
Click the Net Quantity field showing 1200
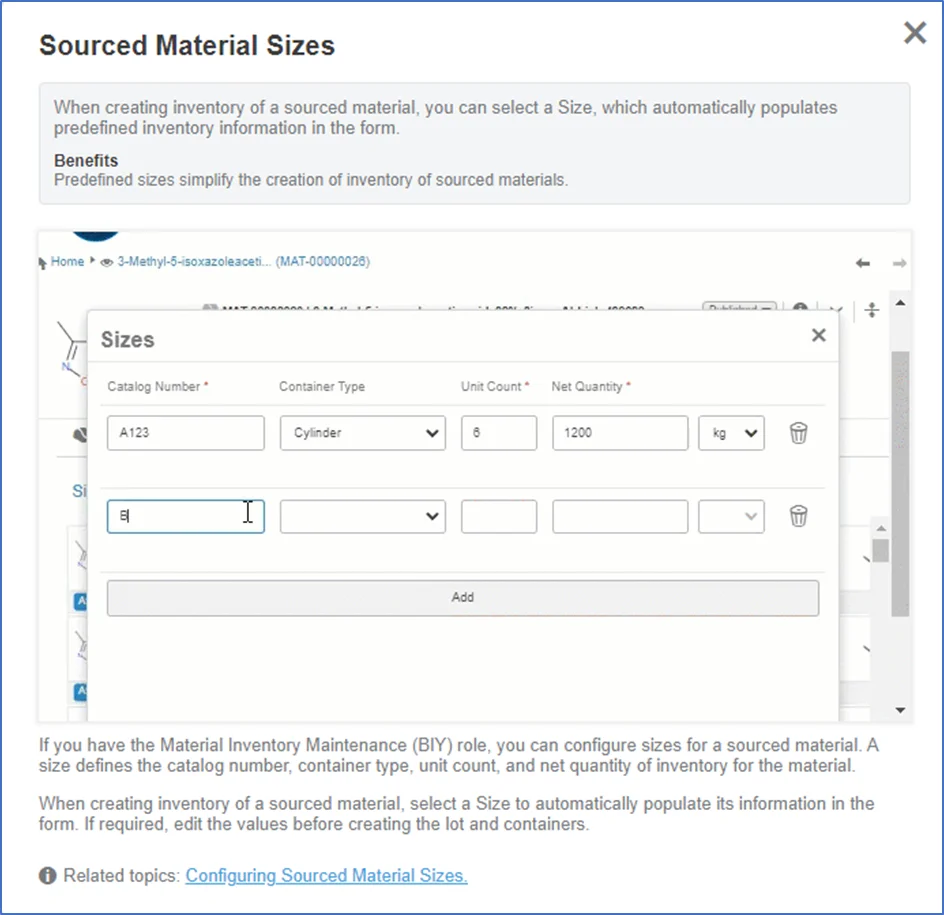coord(619,433)
